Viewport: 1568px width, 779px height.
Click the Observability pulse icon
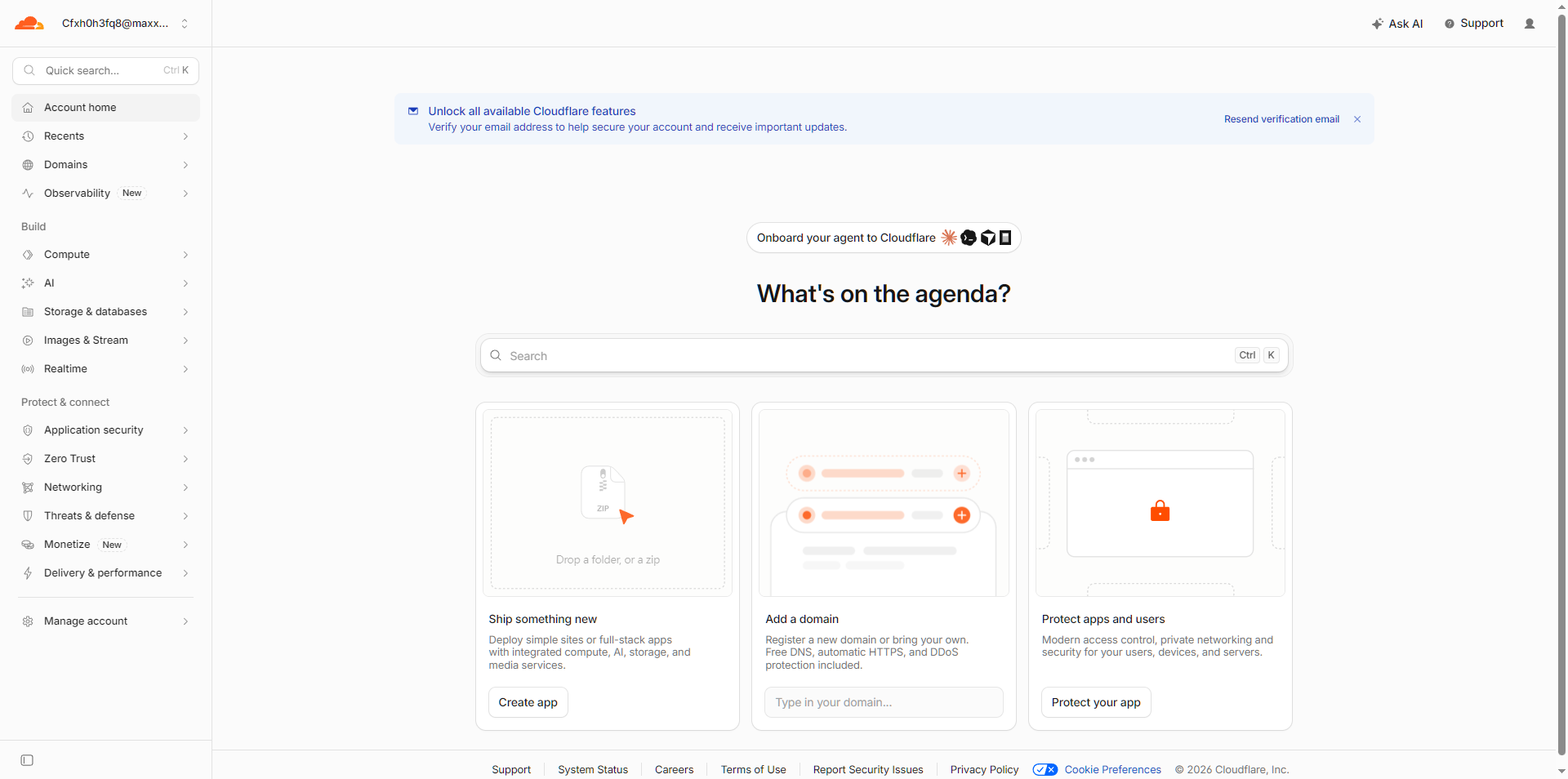28,194
